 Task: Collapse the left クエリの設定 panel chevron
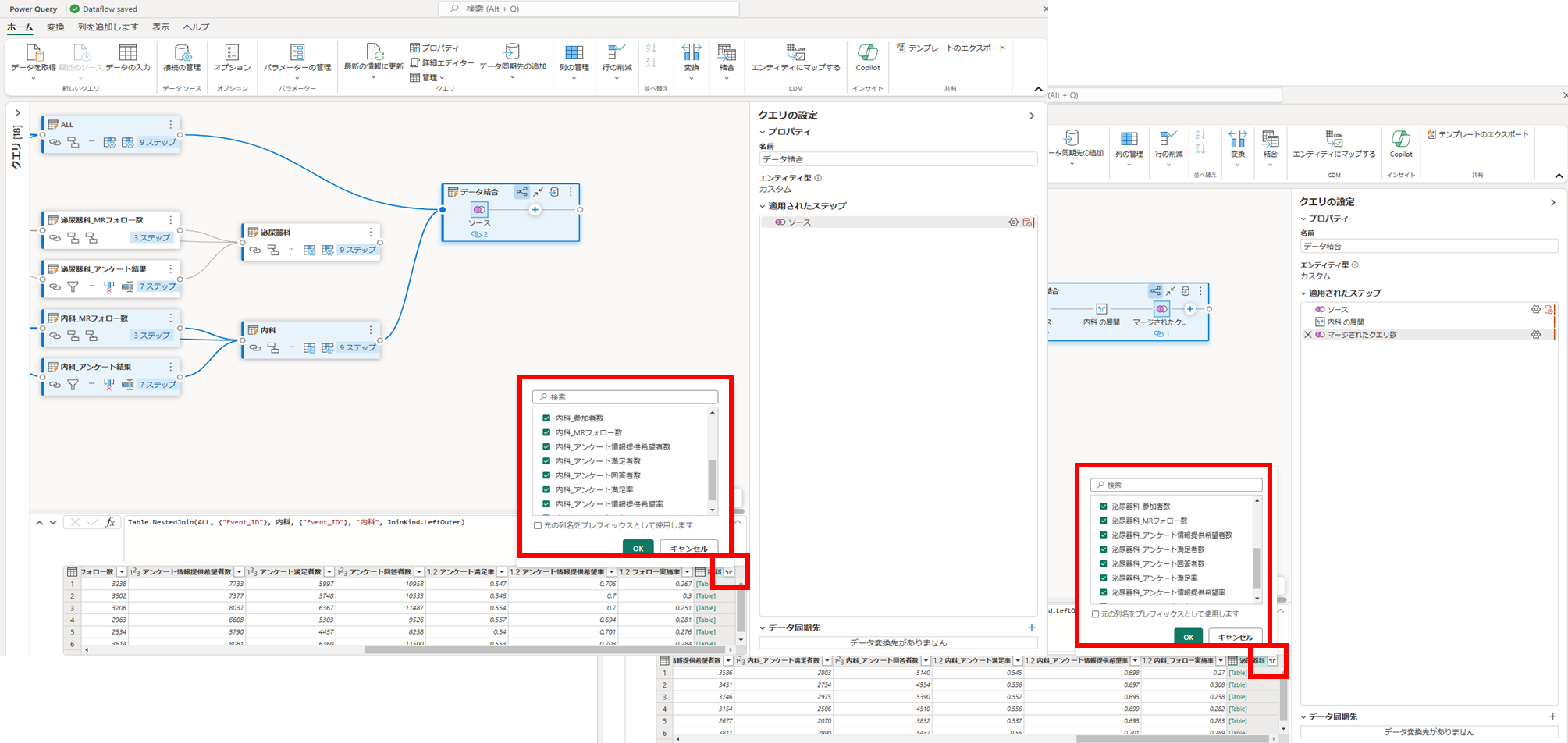pos(1032,116)
